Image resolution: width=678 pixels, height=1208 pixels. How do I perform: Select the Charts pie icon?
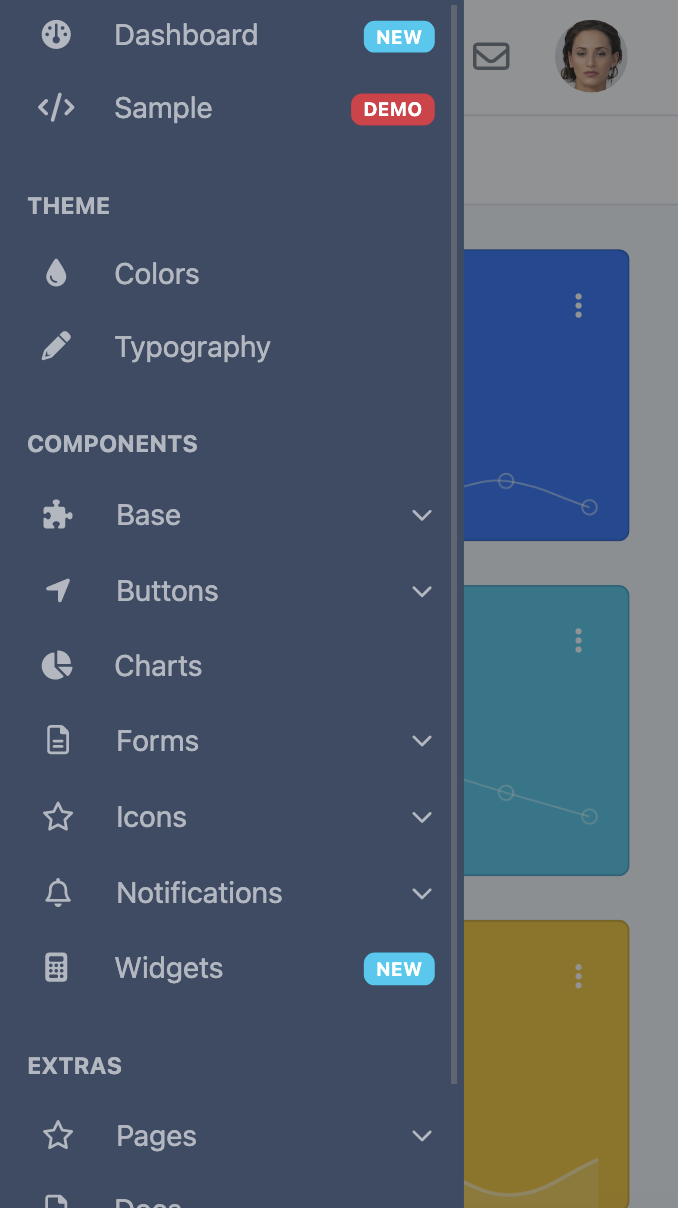(57, 665)
